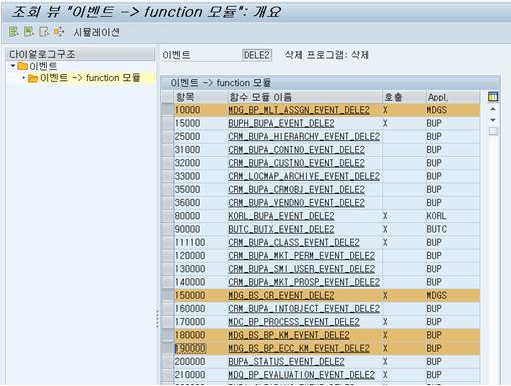Open CRM_BUPA_SMI_USER_EVENT_DELE2 link
This screenshot has width=511, height=386.
(x=301, y=269)
